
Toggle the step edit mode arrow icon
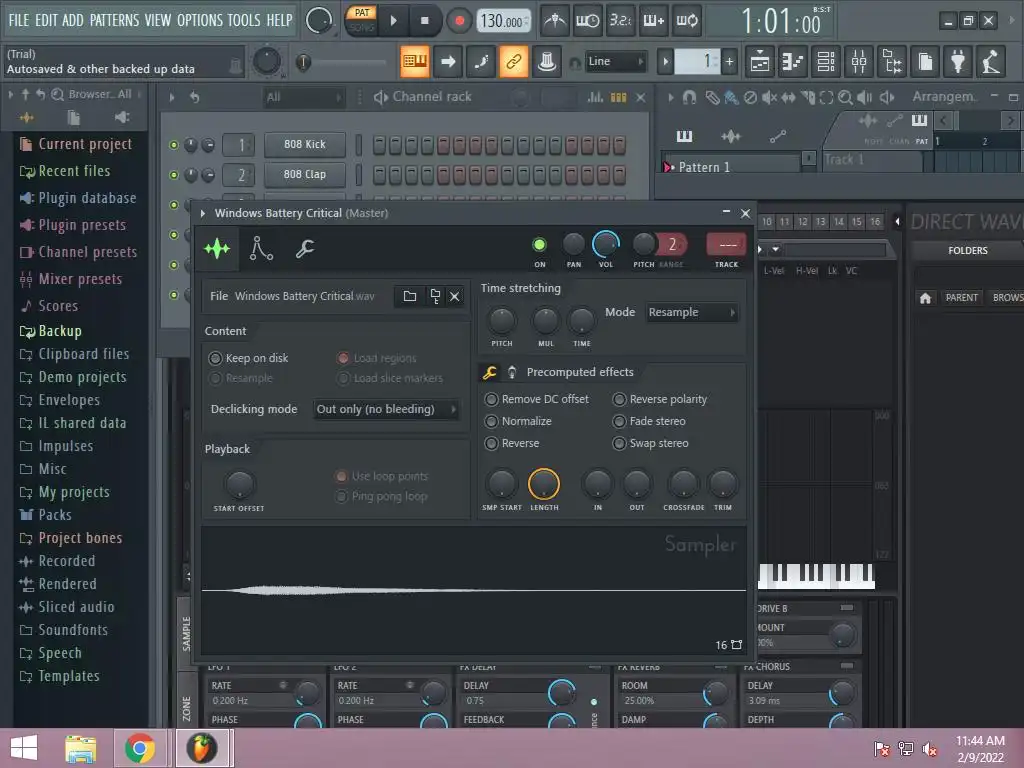tap(448, 61)
